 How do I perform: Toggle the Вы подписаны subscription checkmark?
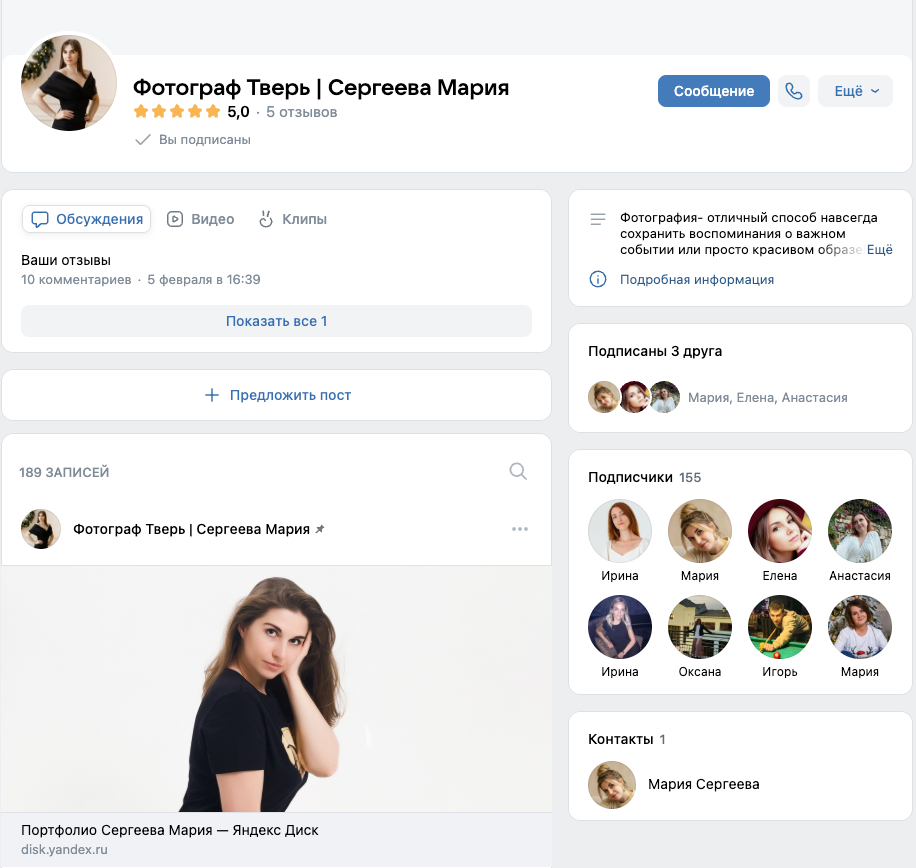pos(143,140)
